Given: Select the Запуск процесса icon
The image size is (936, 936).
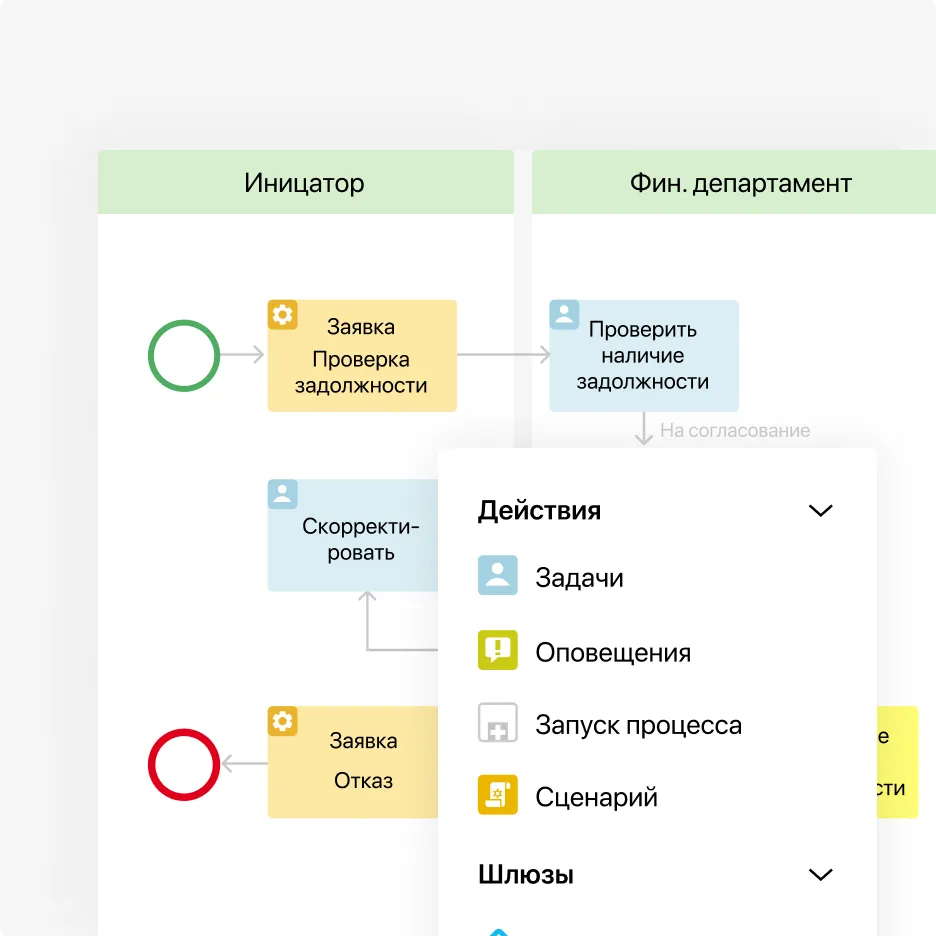Looking at the screenshot, I should [x=497, y=724].
